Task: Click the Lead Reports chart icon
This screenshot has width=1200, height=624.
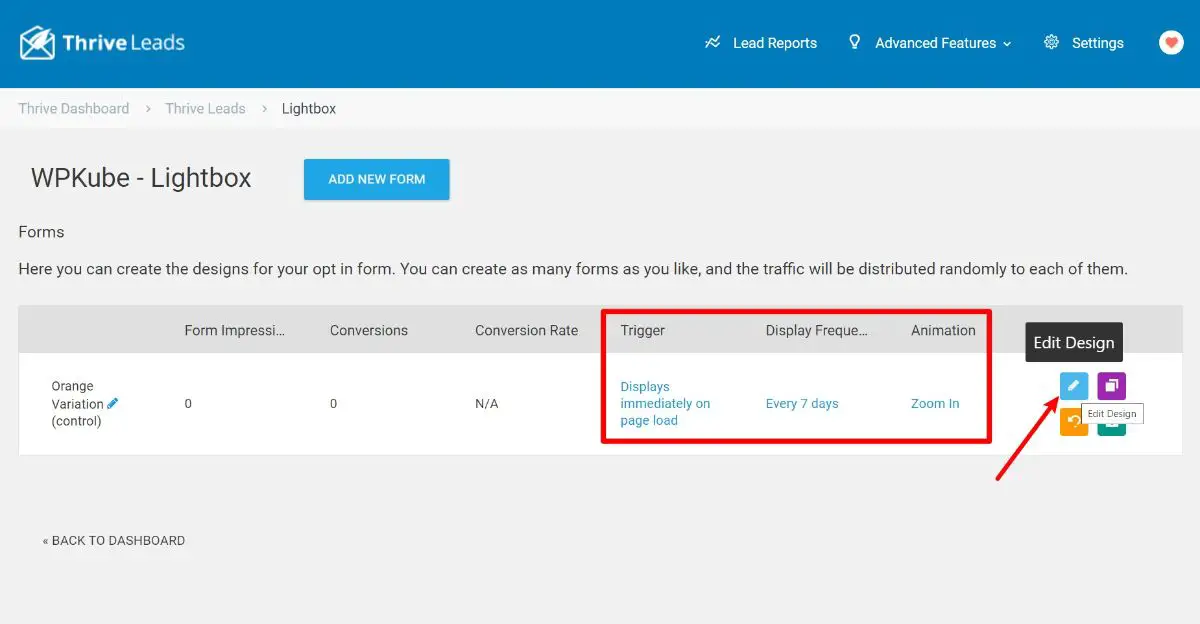Action: [x=712, y=43]
